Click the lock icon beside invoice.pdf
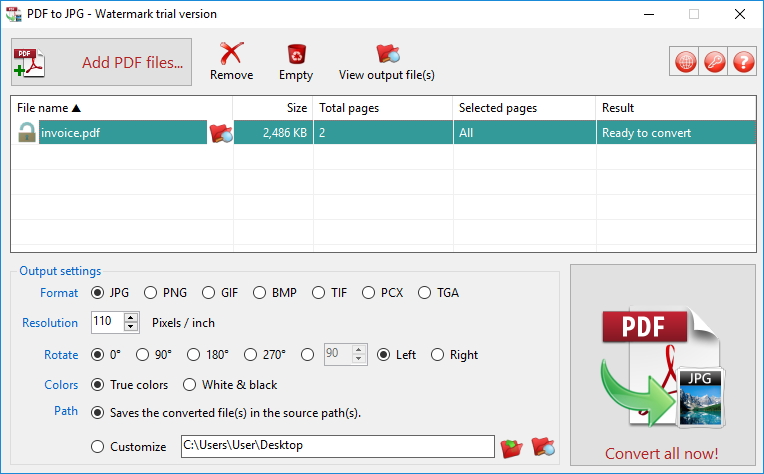 (x=27, y=133)
